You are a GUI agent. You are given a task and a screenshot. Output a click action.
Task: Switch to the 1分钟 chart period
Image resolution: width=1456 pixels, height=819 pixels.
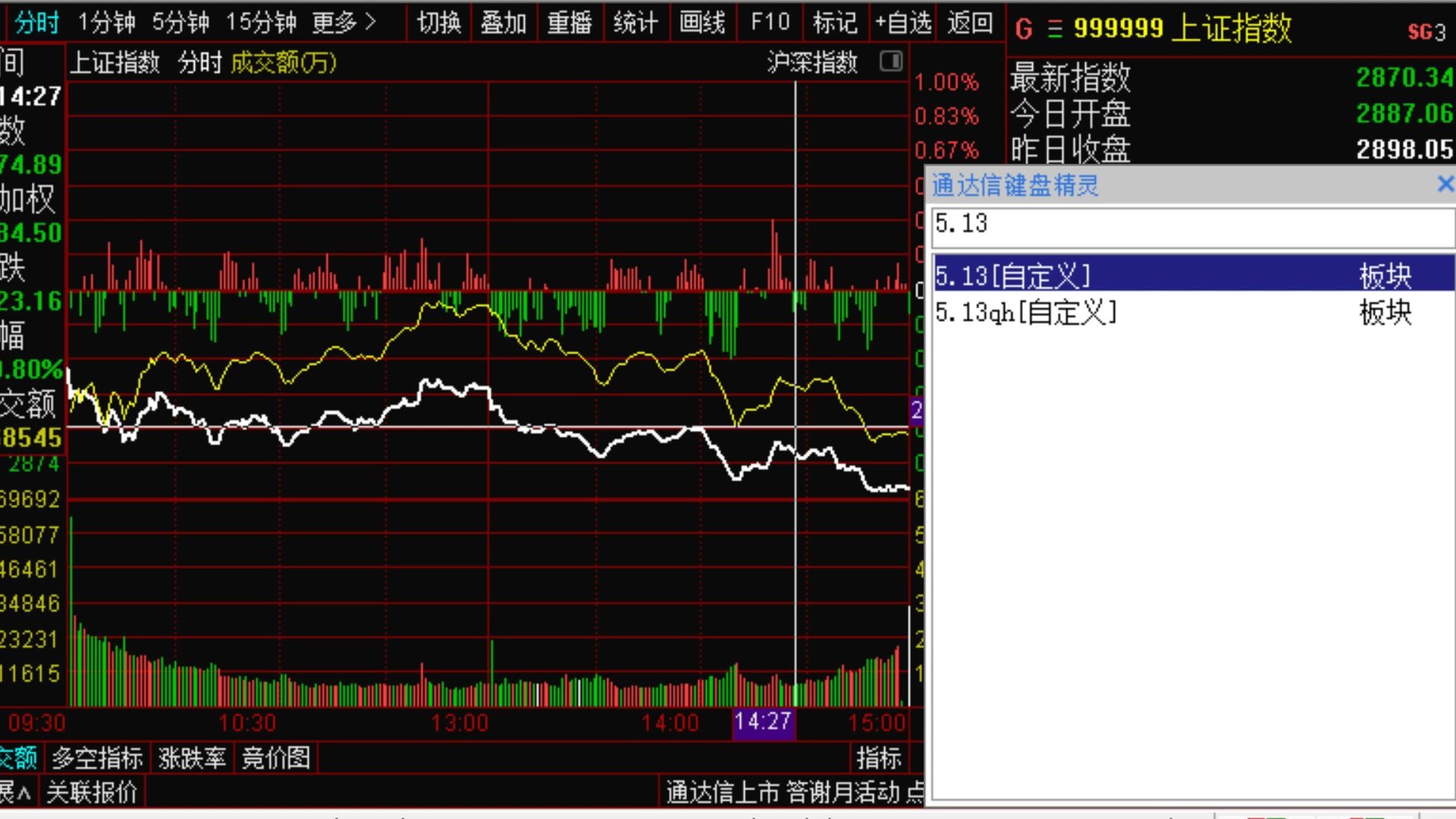(106, 23)
